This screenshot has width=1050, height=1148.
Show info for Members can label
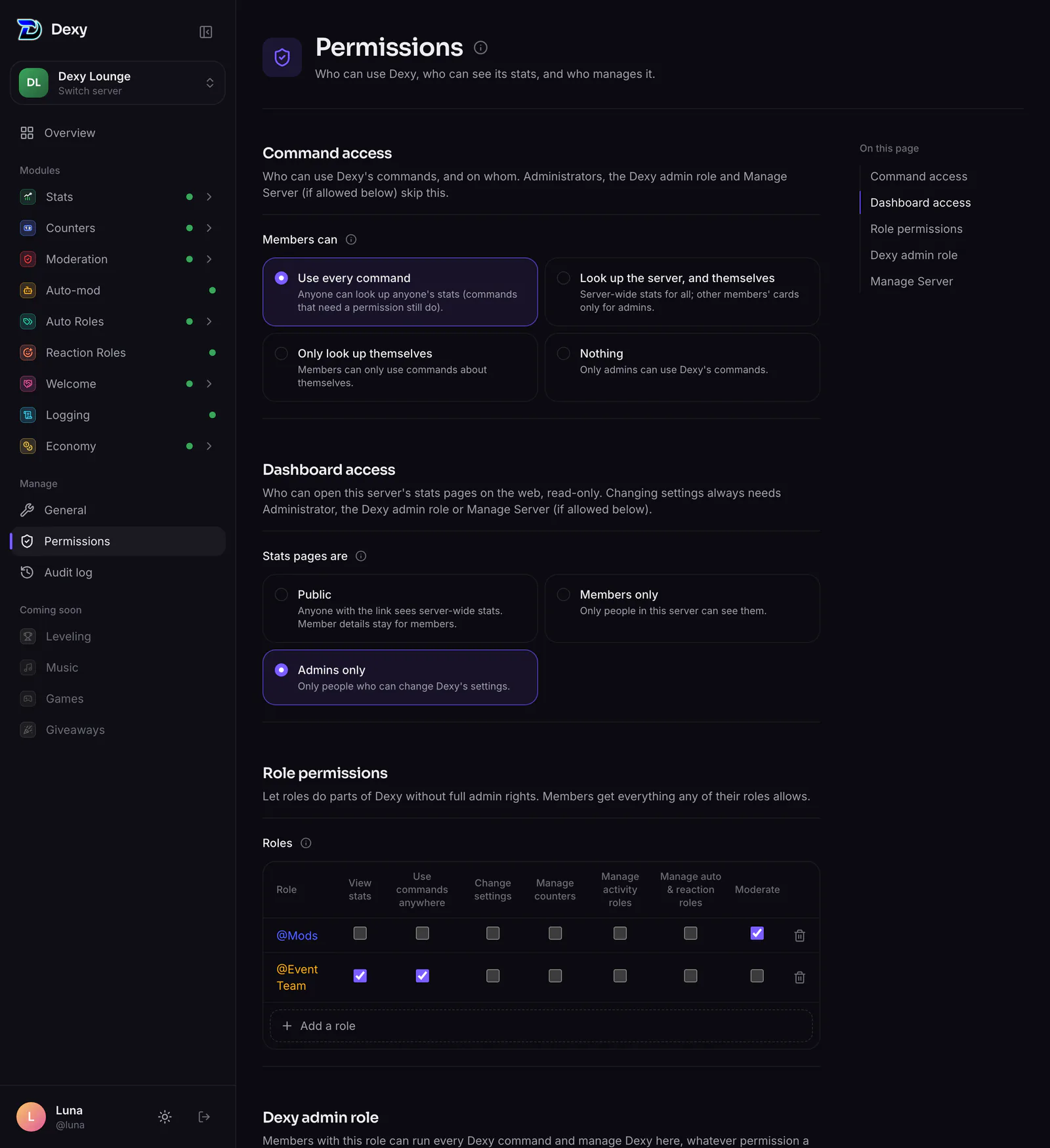351,239
